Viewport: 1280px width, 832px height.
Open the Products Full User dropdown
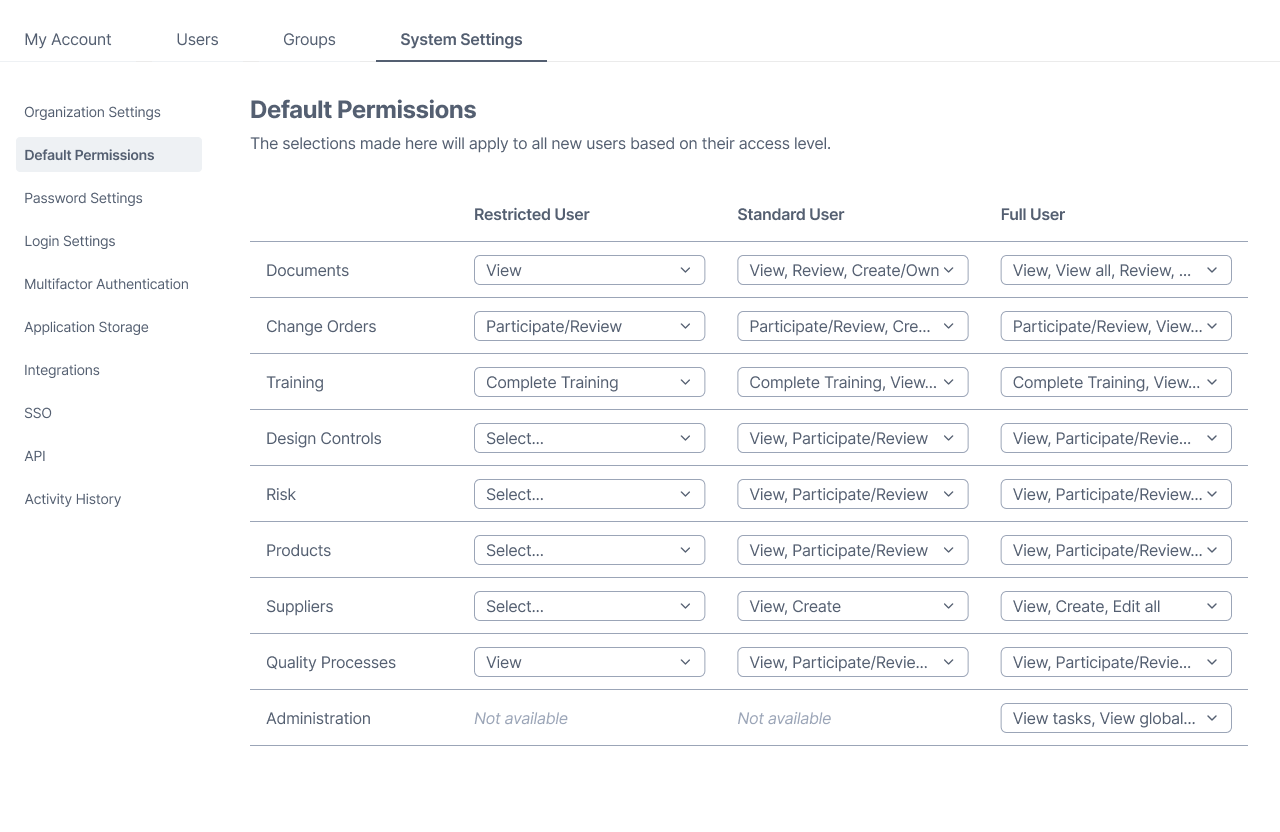click(1115, 550)
